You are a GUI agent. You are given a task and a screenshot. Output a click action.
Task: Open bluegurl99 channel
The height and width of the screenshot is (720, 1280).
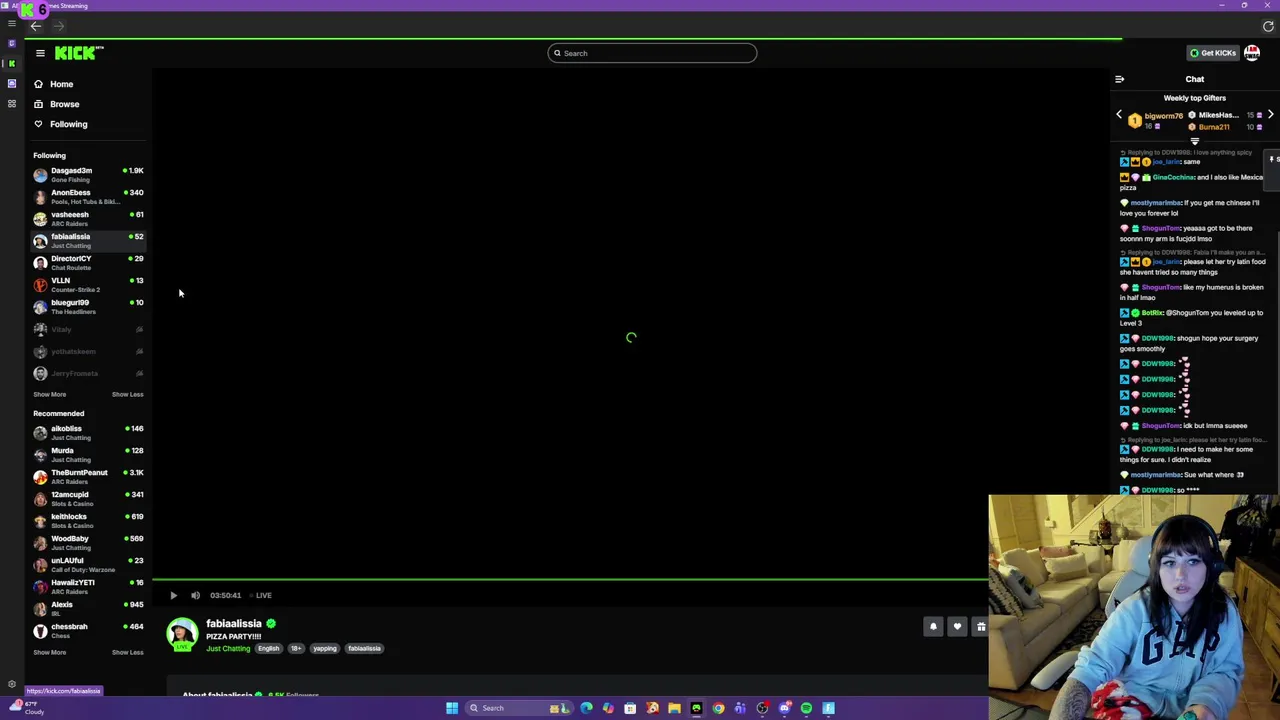(x=88, y=307)
